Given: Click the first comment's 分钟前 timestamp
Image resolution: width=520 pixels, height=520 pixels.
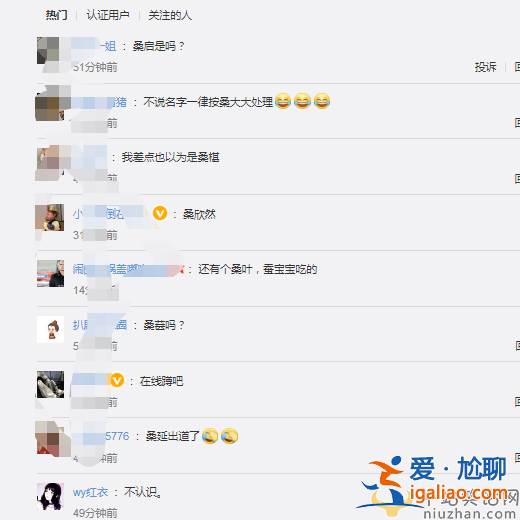Looking at the screenshot, I should tap(95, 67).
